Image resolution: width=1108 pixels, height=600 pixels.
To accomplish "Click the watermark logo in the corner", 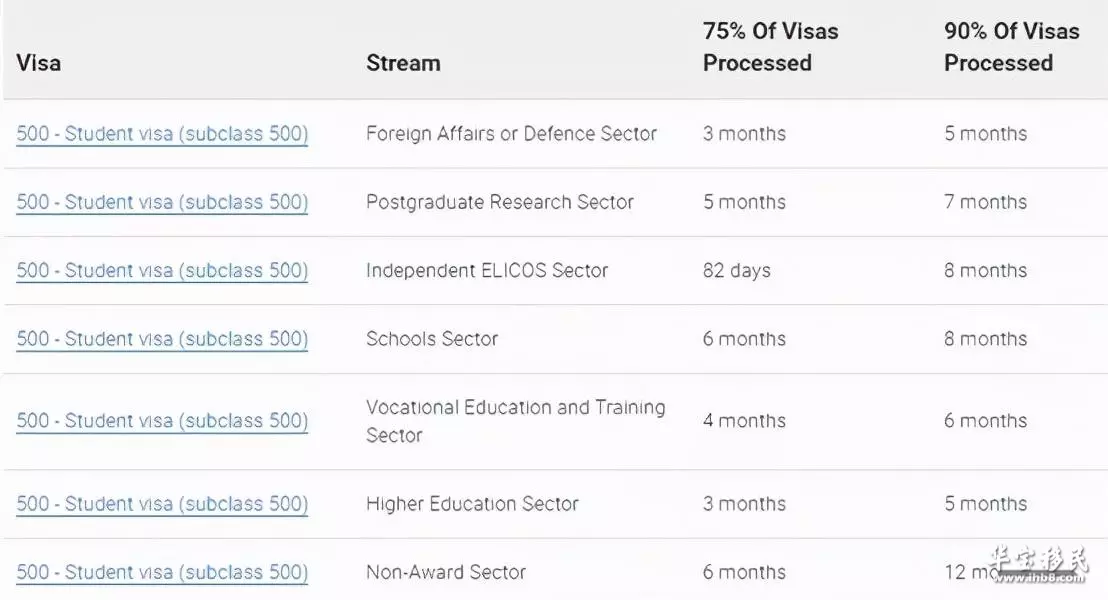I will pos(1039,565).
